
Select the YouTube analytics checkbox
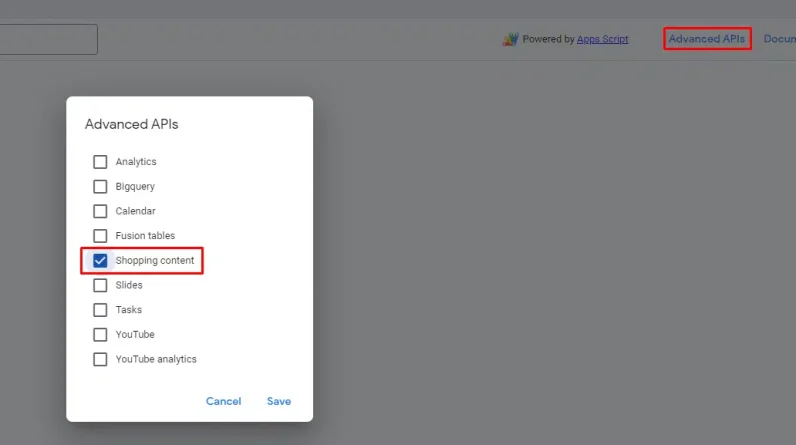click(x=100, y=359)
